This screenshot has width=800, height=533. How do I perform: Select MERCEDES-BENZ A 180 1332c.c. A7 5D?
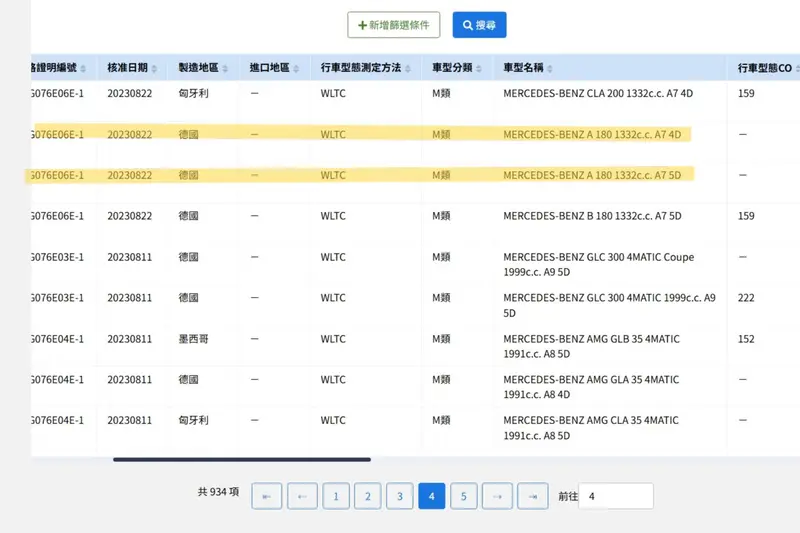(x=592, y=175)
